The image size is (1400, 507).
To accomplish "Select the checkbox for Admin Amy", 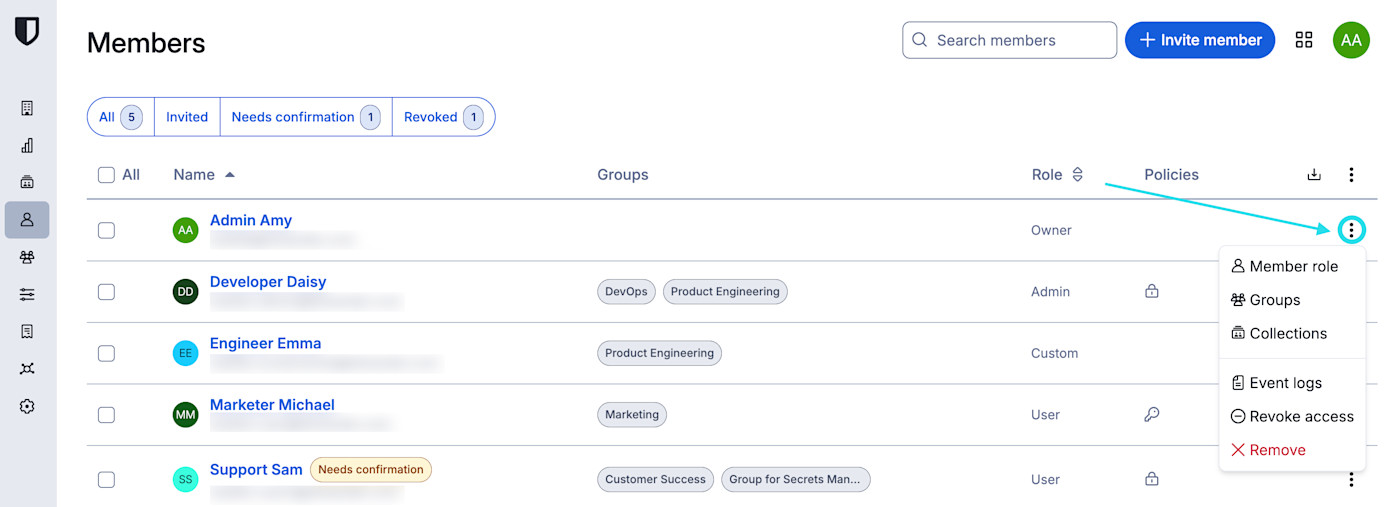I will (x=106, y=231).
